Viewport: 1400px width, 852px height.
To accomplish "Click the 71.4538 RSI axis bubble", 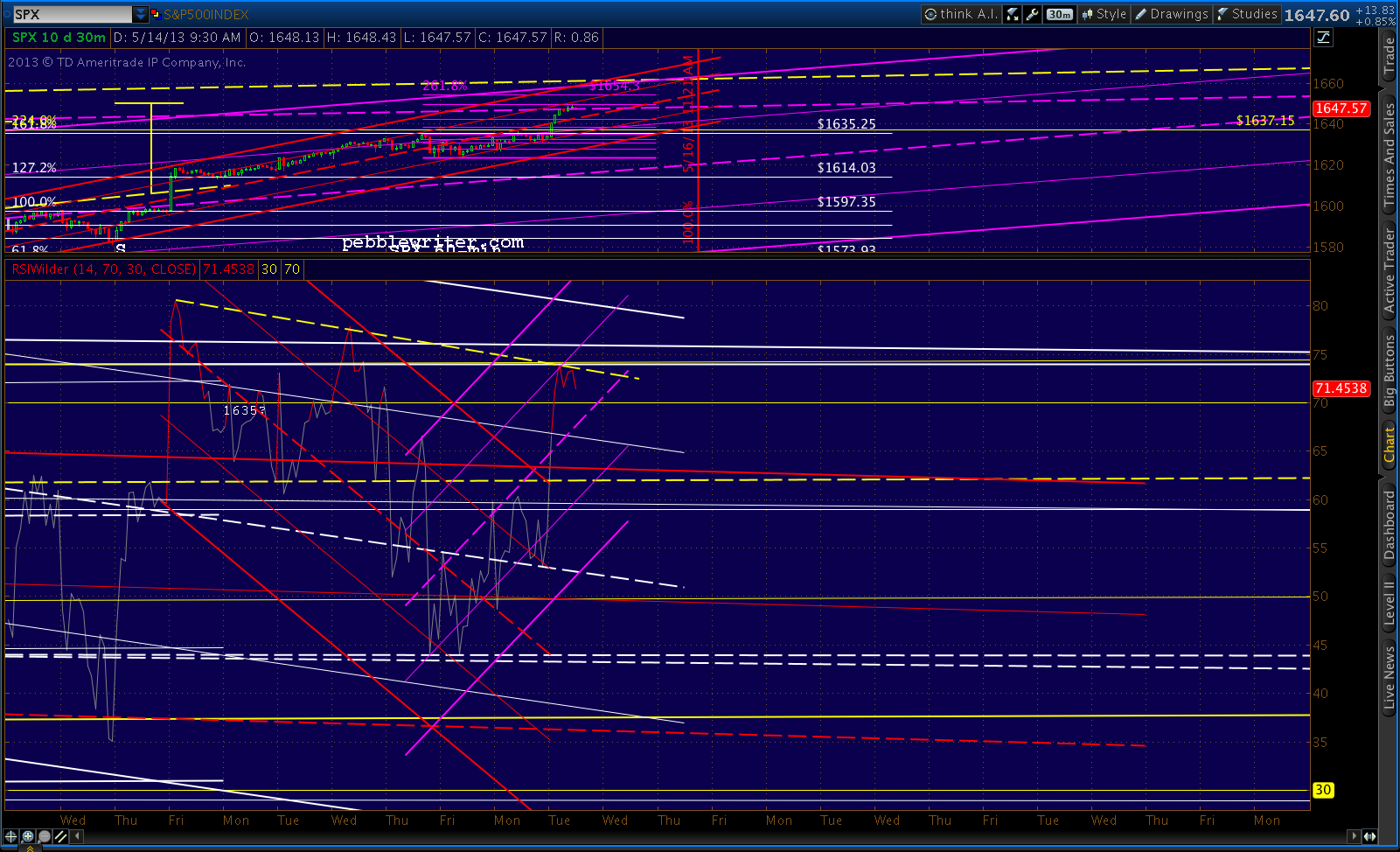I will 1341,388.
